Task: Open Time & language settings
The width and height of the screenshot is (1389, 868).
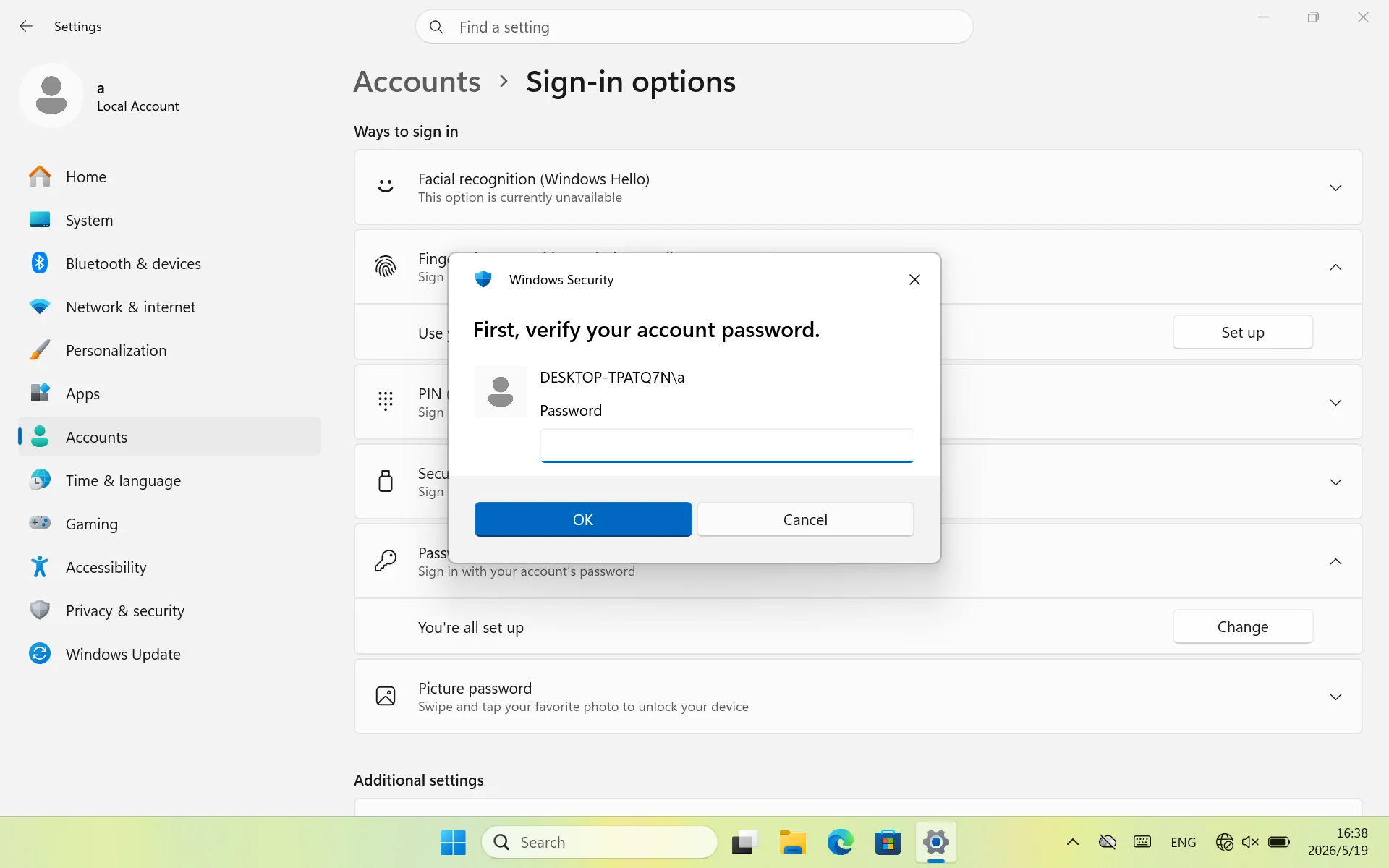Action: pyautogui.click(x=169, y=480)
